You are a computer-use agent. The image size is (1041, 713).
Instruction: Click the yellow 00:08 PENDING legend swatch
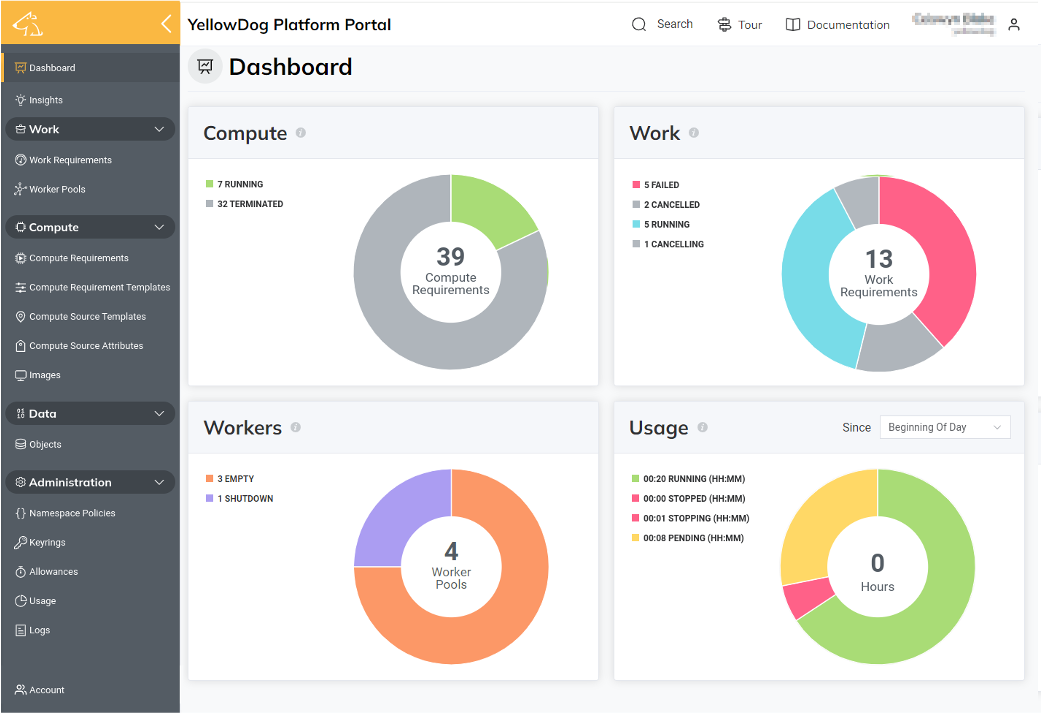635,538
